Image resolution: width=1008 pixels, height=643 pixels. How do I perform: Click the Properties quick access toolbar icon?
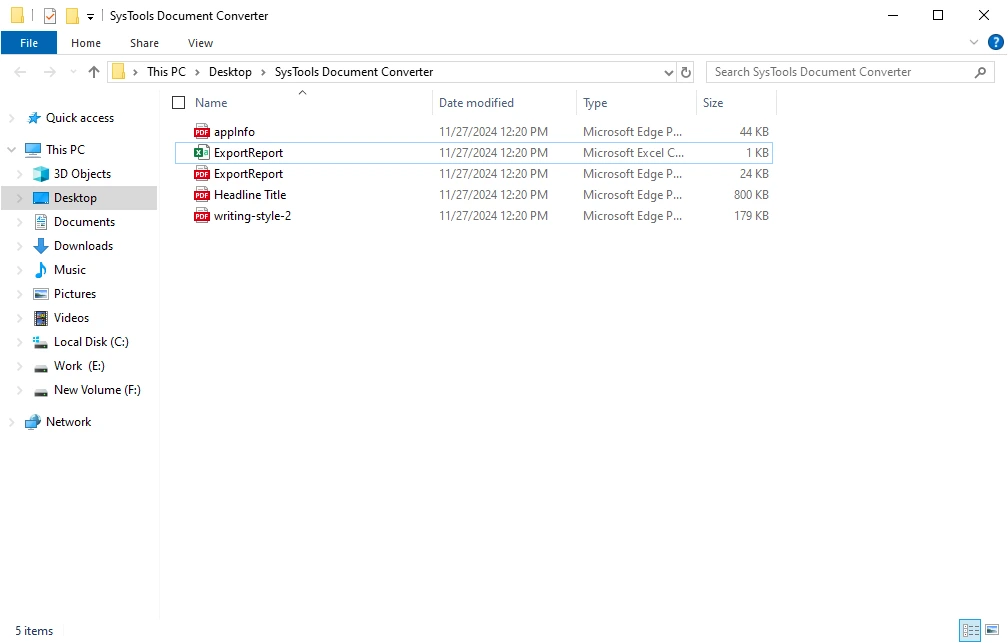(50, 15)
